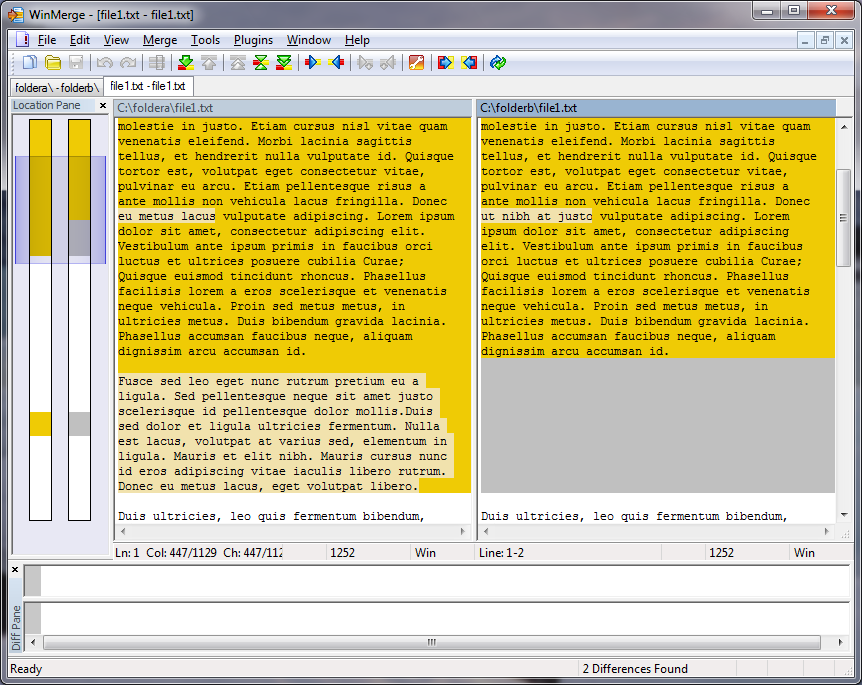Jump to Next Difference using green down arrow

pyautogui.click(x=186, y=63)
